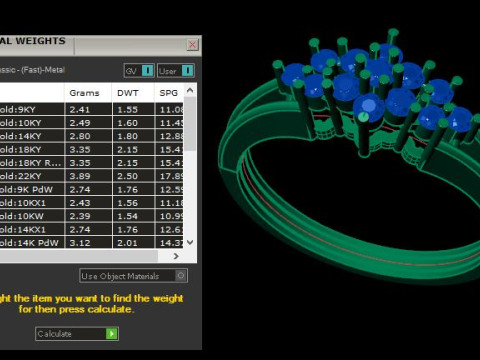The image size is (480, 360).
Task: Click SPG value in Gold:14KY row
Action: pos(171,136)
